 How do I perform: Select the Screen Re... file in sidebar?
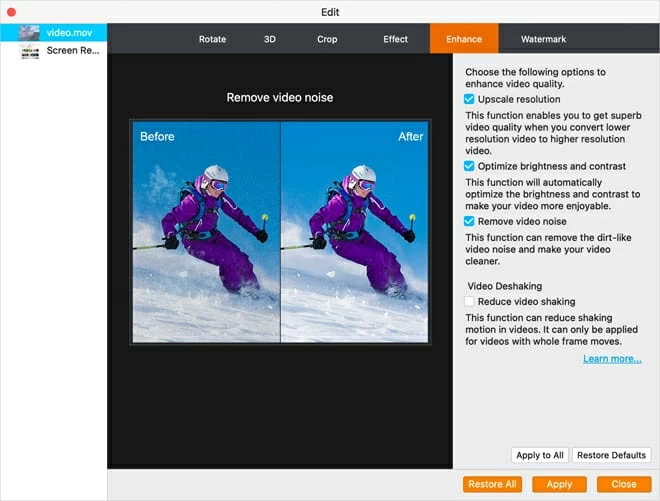(x=60, y=50)
